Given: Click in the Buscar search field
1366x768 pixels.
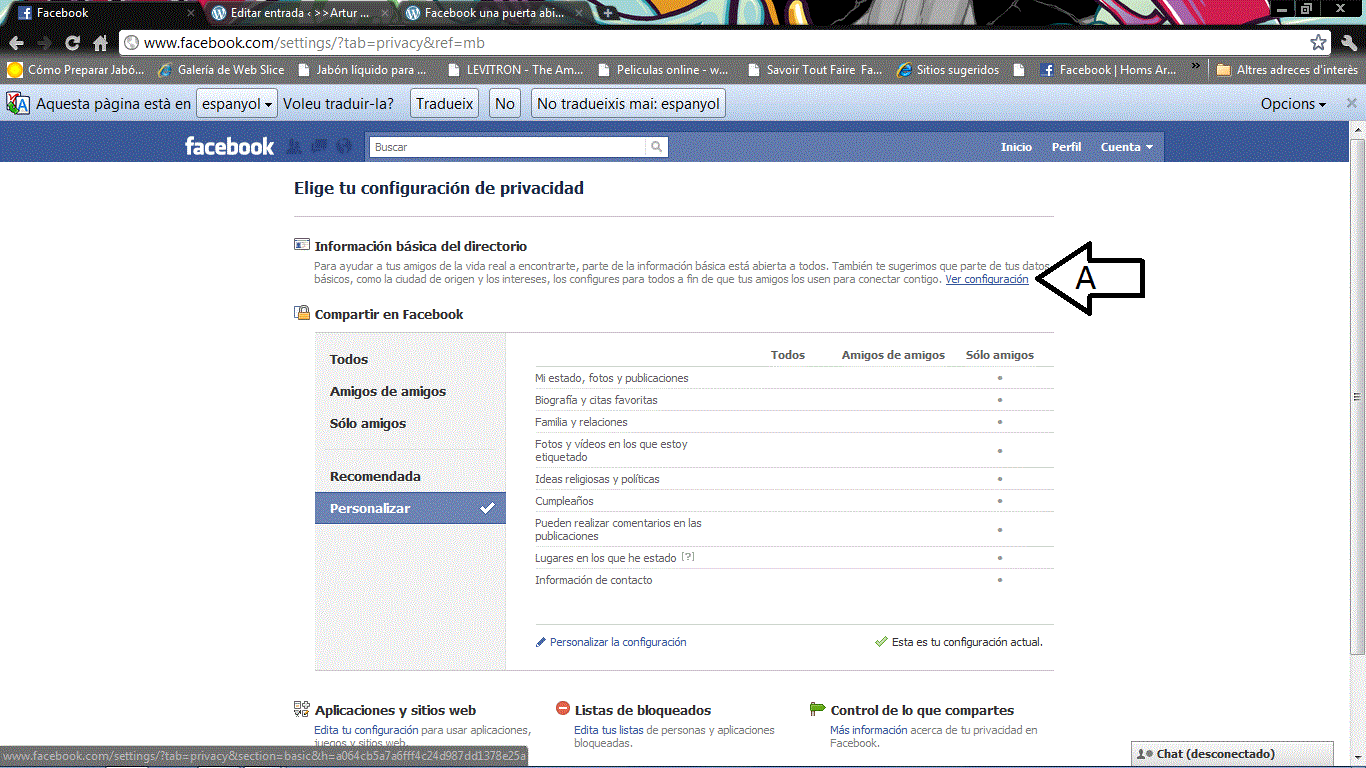Looking at the screenshot, I should (508, 147).
